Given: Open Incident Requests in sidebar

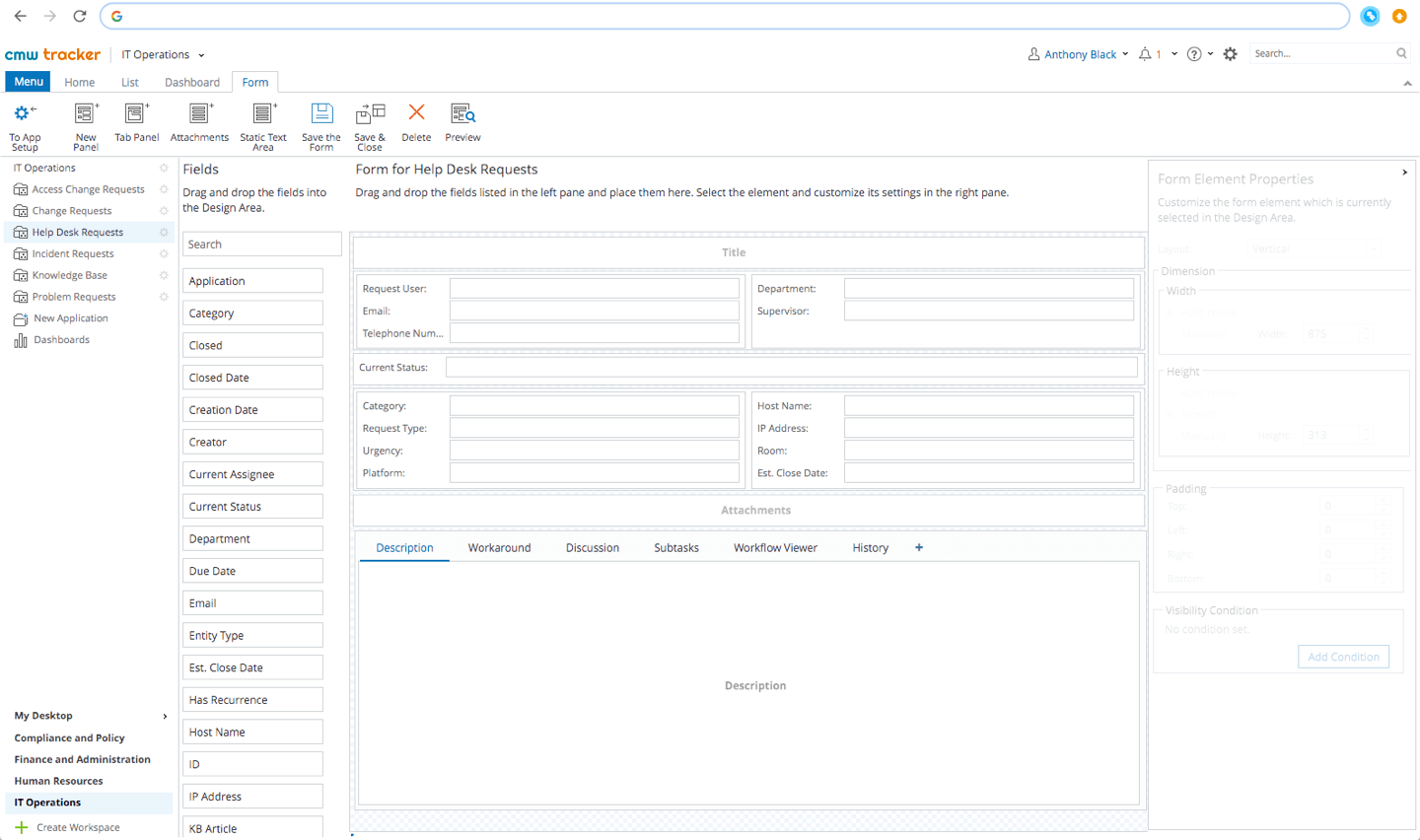Looking at the screenshot, I should coord(73,254).
